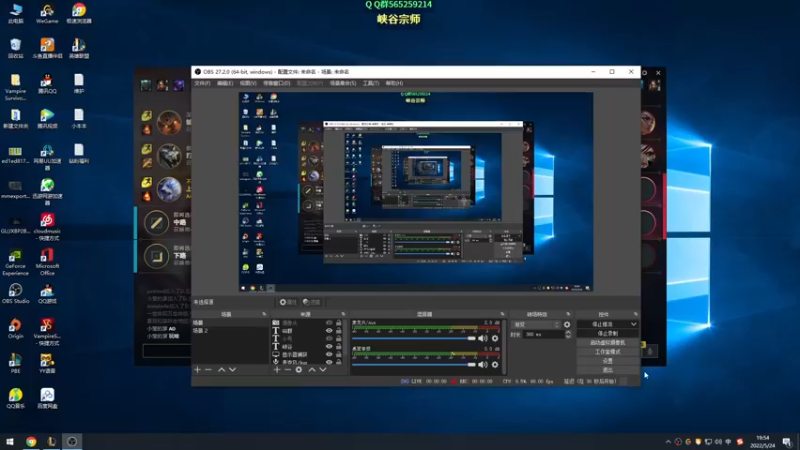
Task: Open 帮助(H) menu in OBS
Action: [x=394, y=83]
